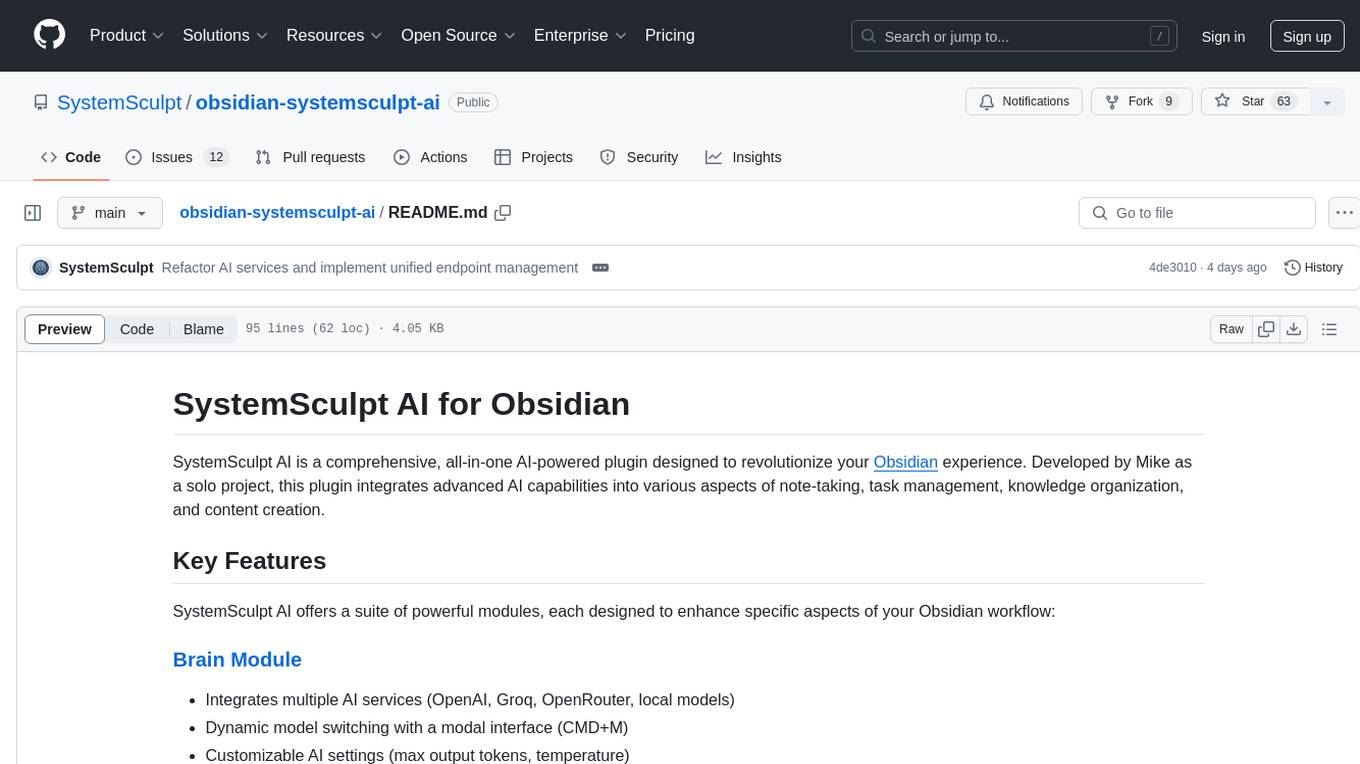Switch to the Security tab
The width and height of the screenshot is (1360, 764).
(639, 157)
